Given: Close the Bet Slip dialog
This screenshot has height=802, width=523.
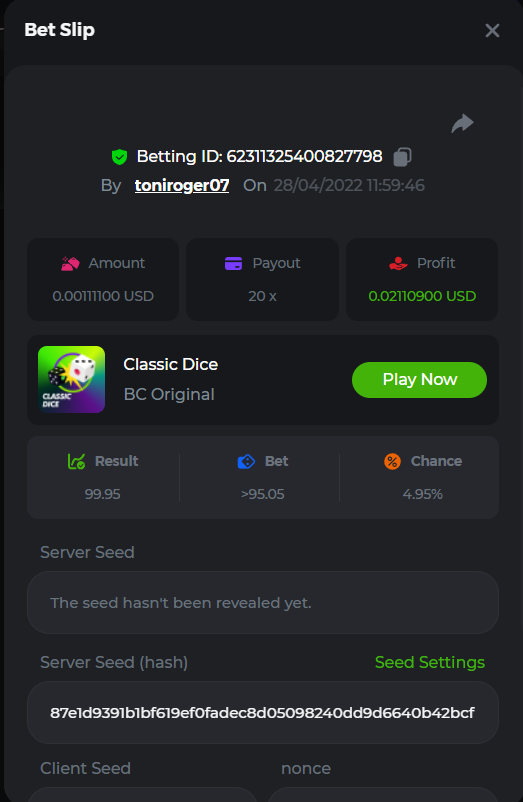Looking at the screenshot, I should (492, 31).
